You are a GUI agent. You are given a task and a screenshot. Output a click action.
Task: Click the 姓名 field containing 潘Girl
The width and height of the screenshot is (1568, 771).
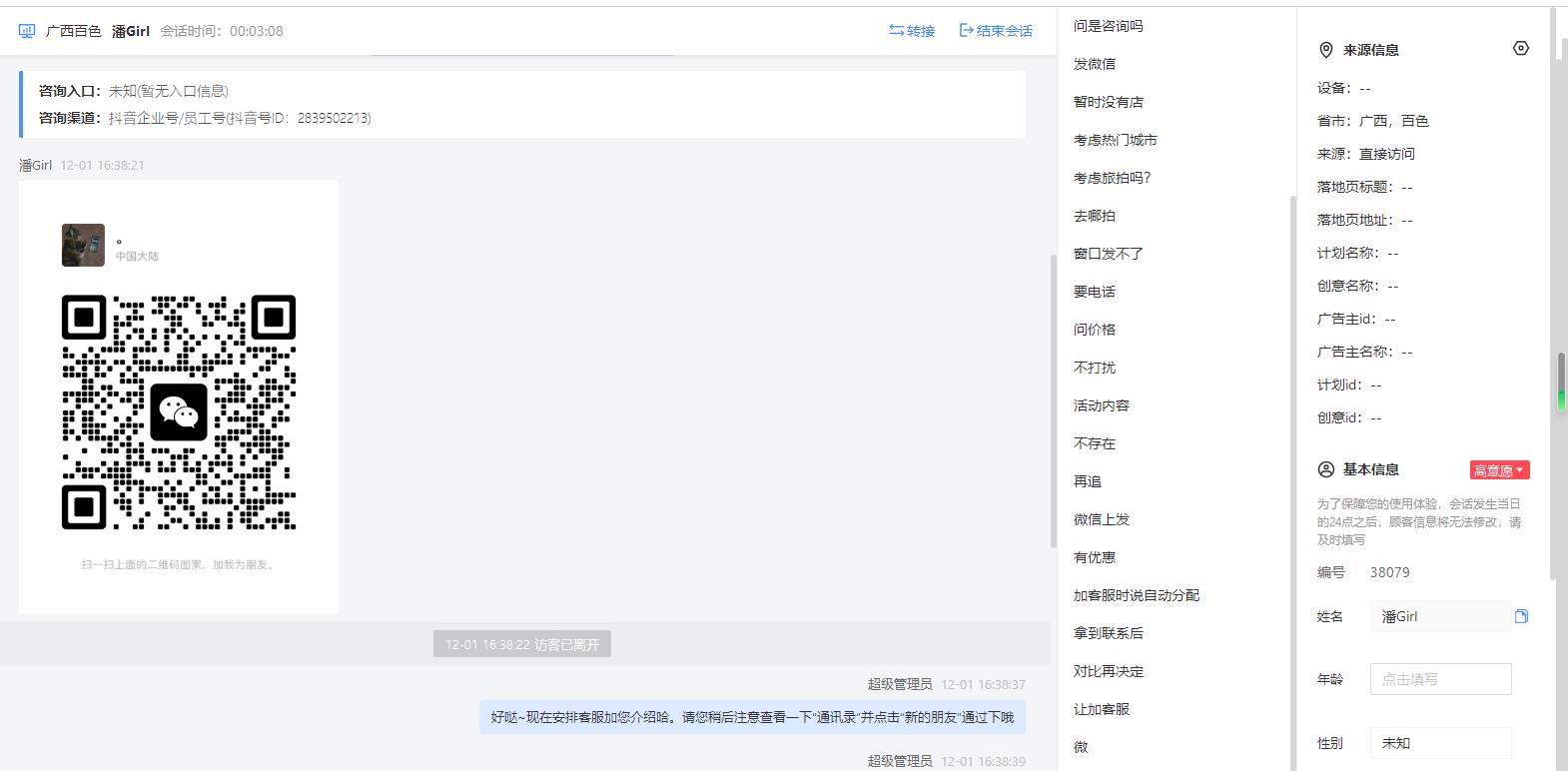1440,616
